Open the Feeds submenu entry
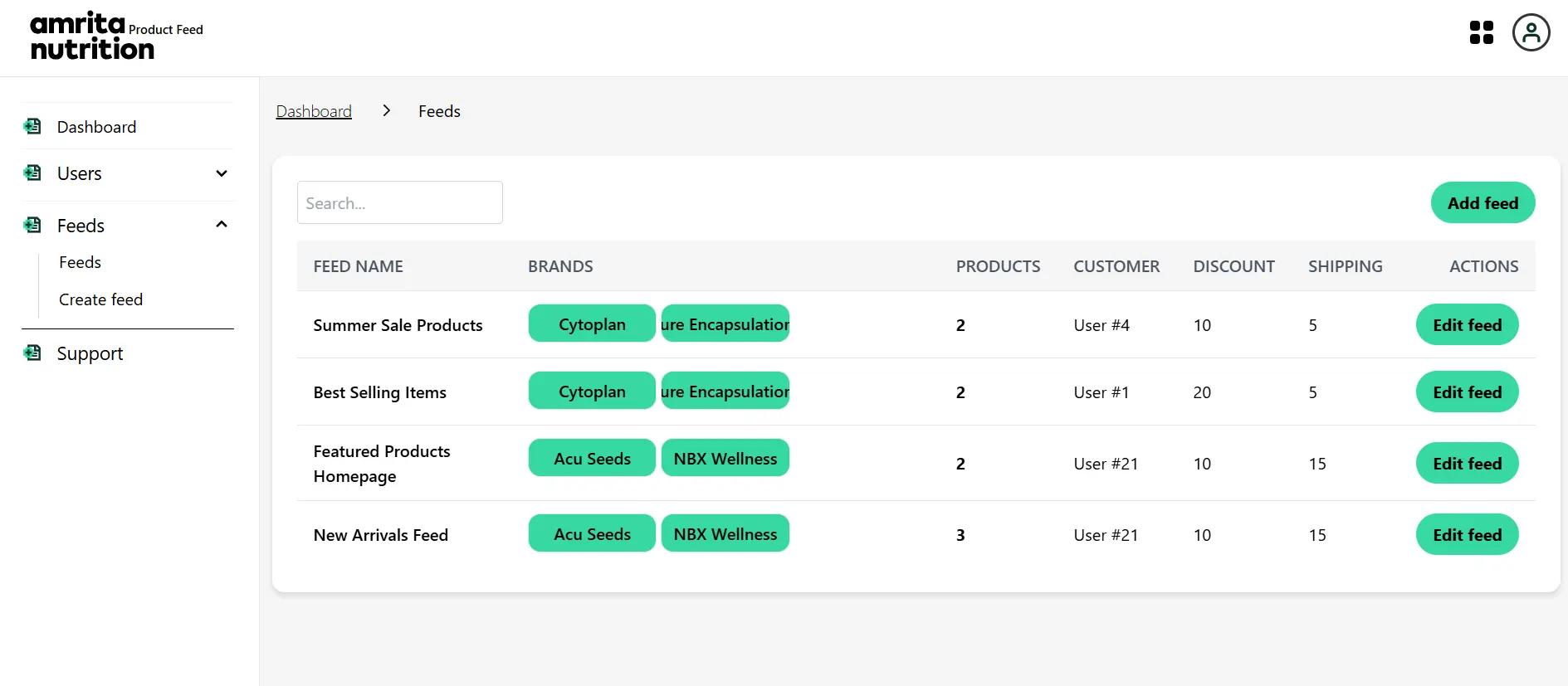The width and height of the screenshot is (1568, 686). [80, 262]
